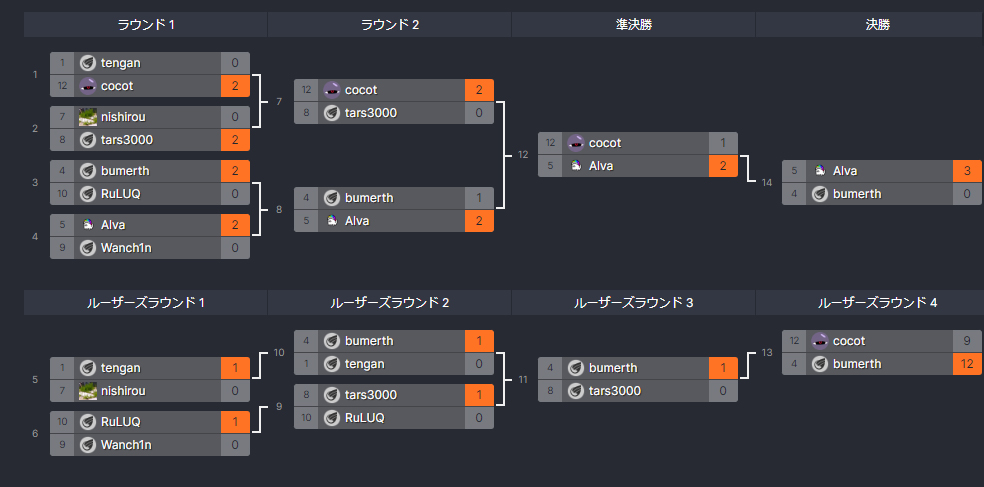The image size is (984, 487).
Task: Select the ルーザーズラウンド 2 header
Action: pyautogui.click(x=390, y=302)
